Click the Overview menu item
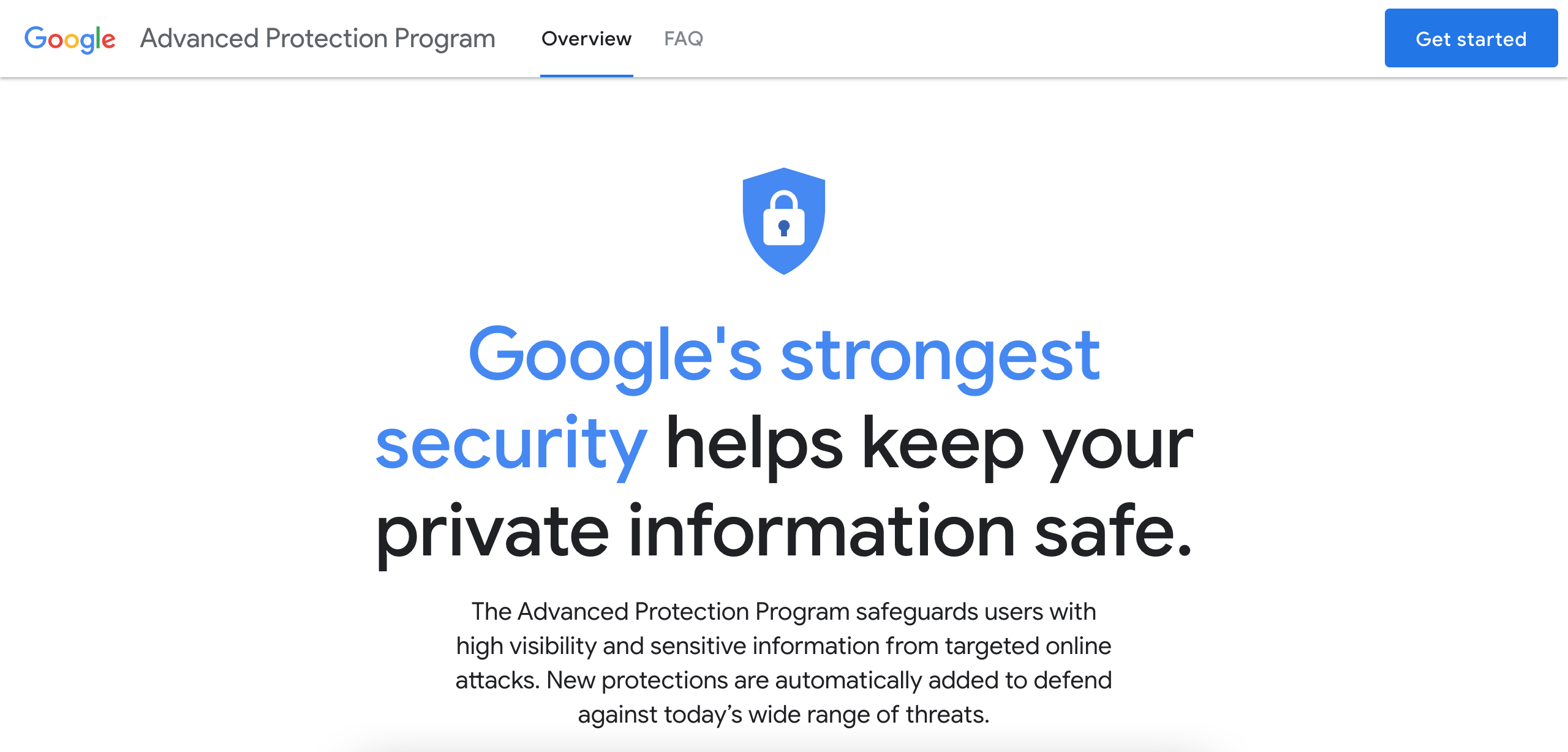This screenshot has width=1568, height=752. pyautogui.click(x=586, y=39)
